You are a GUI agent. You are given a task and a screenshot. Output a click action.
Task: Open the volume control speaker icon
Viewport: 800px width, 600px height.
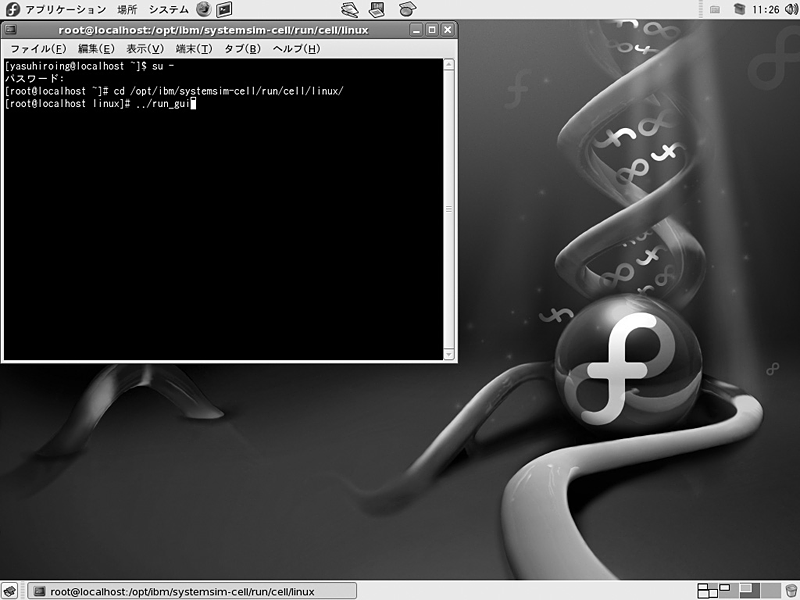click(790, 9)
